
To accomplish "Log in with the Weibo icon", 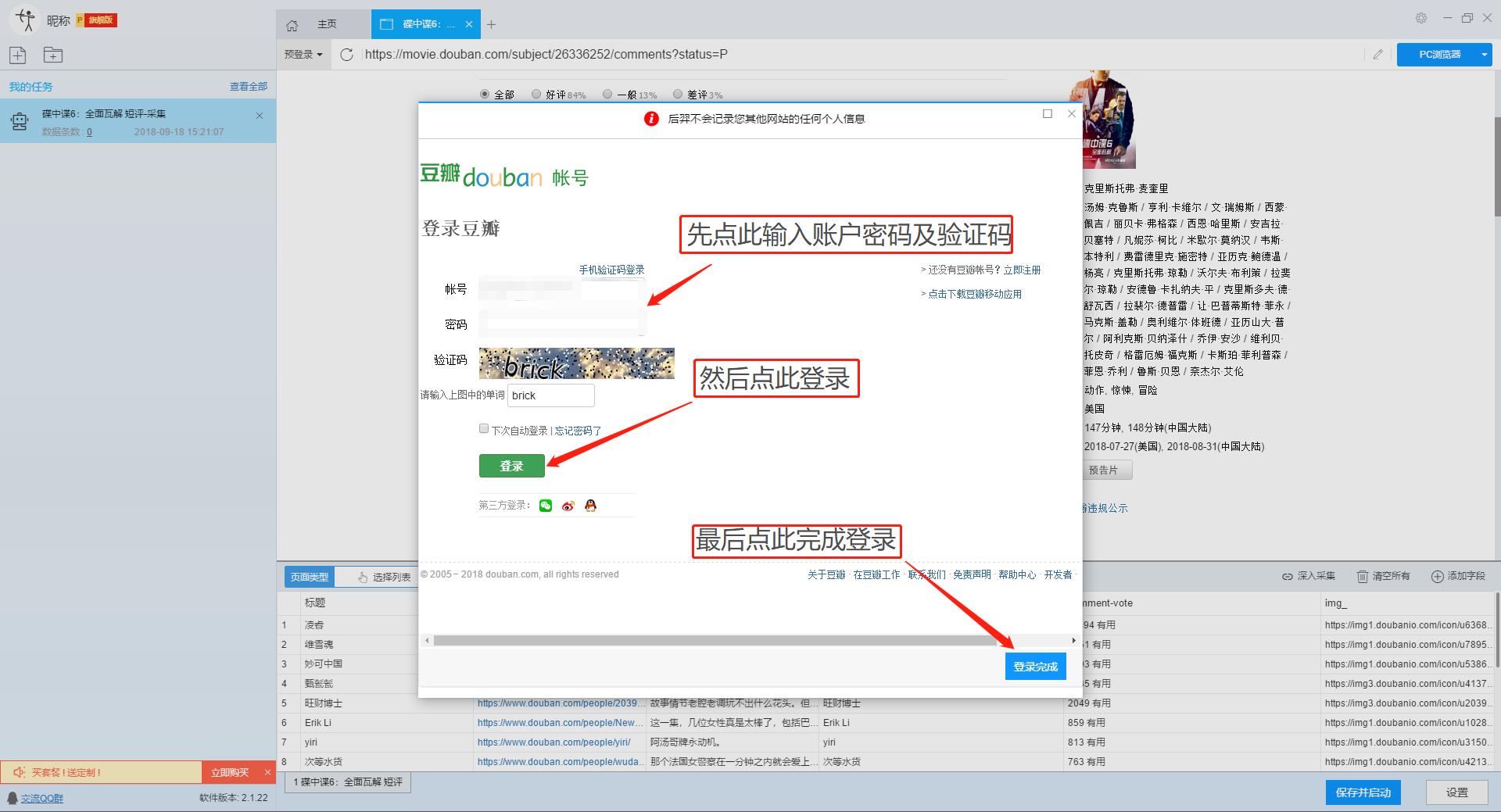I will click(568, 506).
